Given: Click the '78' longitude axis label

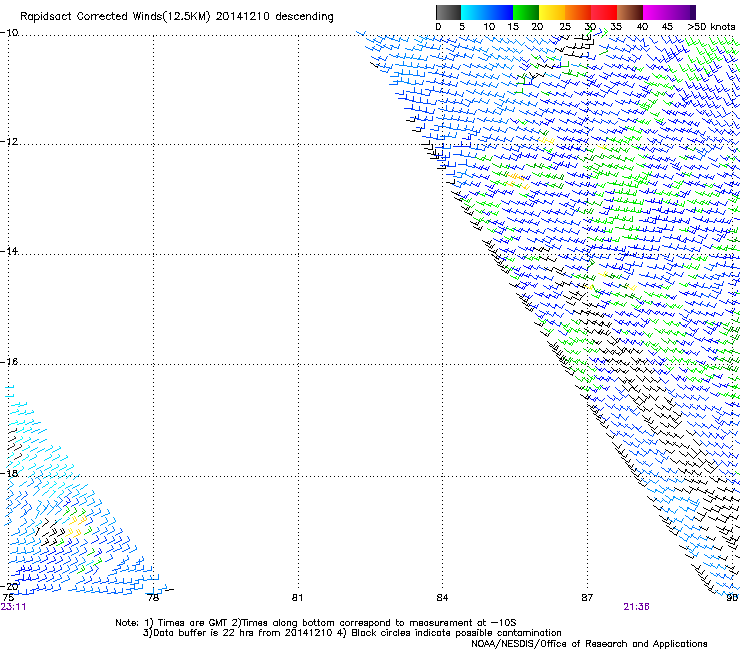Looking at the screenshot, I should point(153,598).
